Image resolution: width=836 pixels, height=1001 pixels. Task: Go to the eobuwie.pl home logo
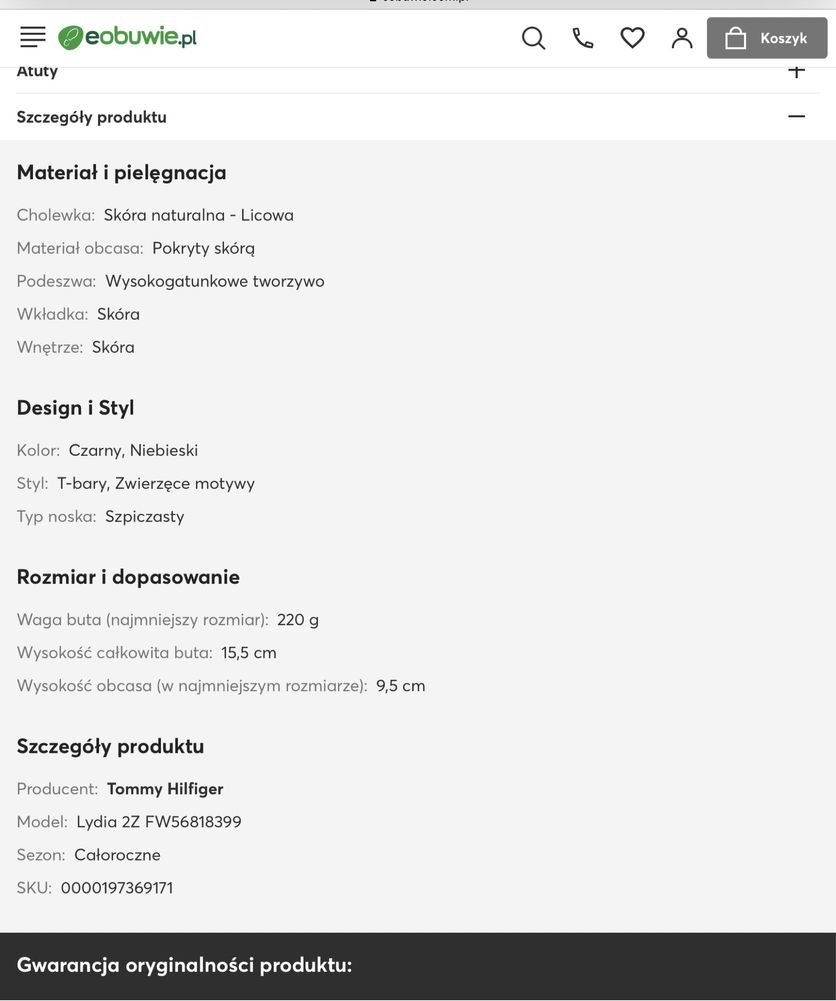pyautogui.click(x=127, y=37)
